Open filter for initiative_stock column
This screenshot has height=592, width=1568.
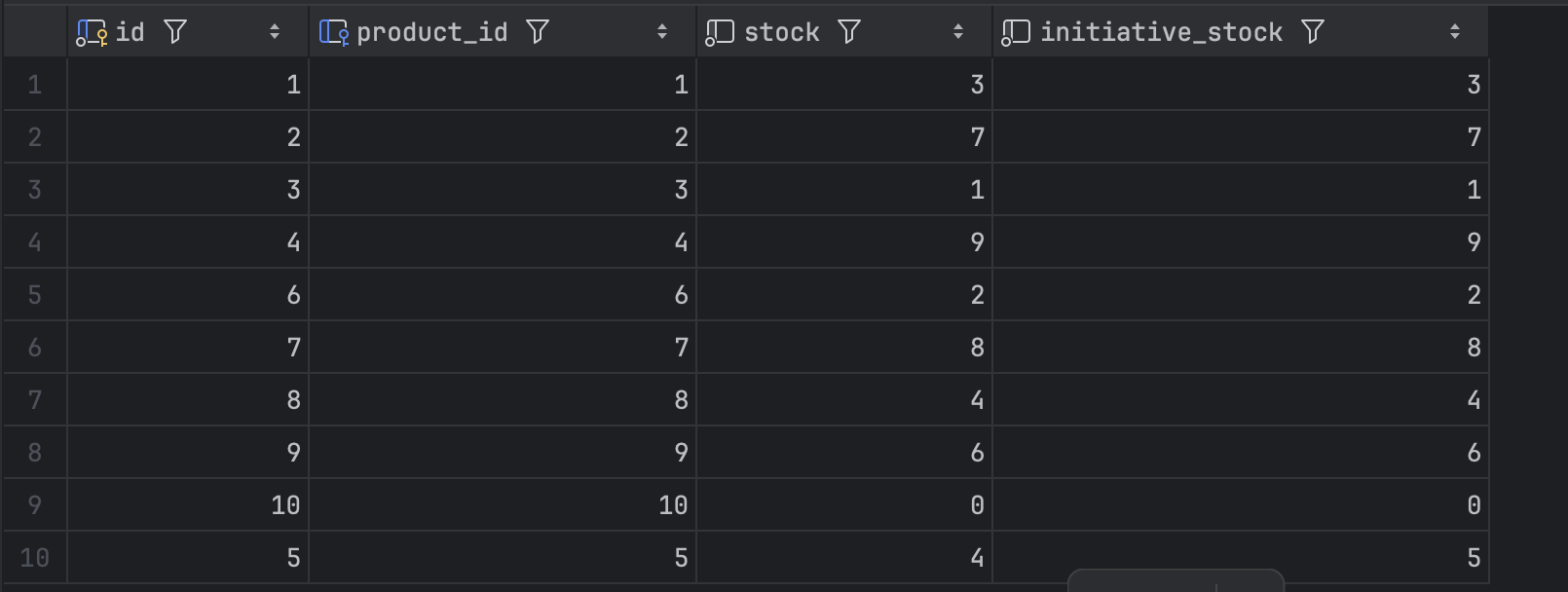pyautogui.click(x=1313, y=32)
